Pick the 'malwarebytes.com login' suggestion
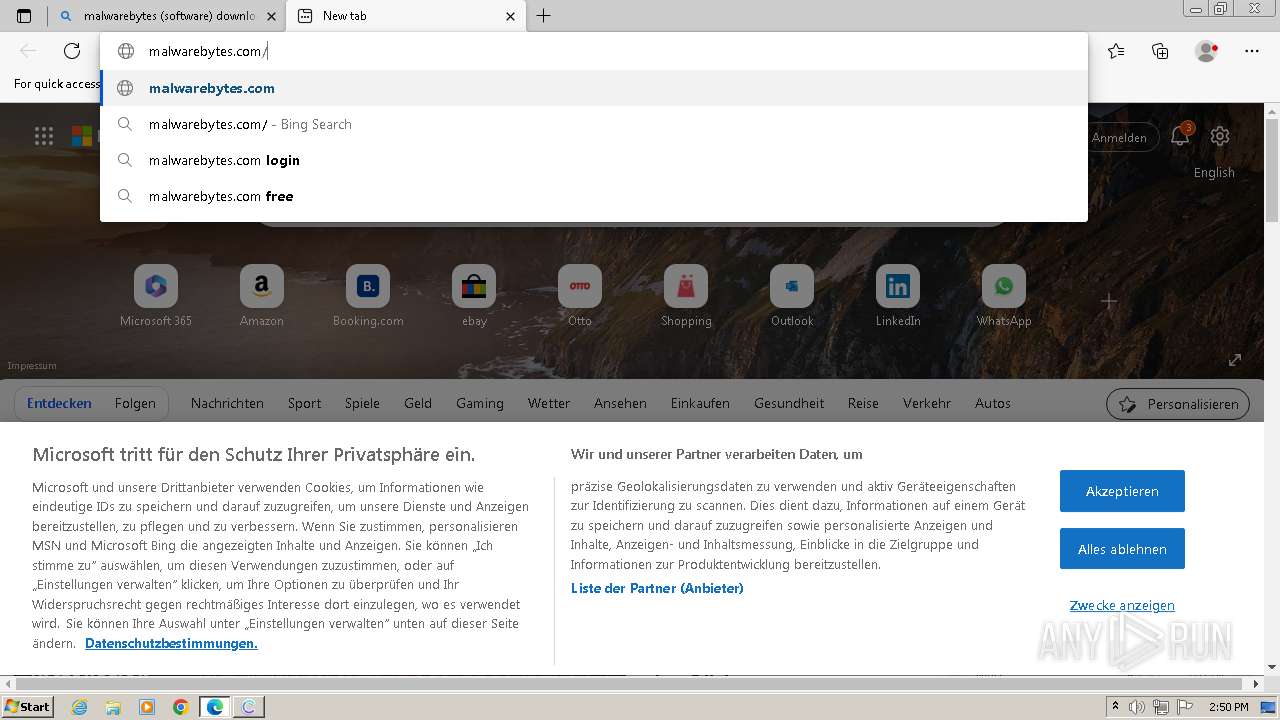Viewport: 1280px width, 720px height. coord(594,160)
